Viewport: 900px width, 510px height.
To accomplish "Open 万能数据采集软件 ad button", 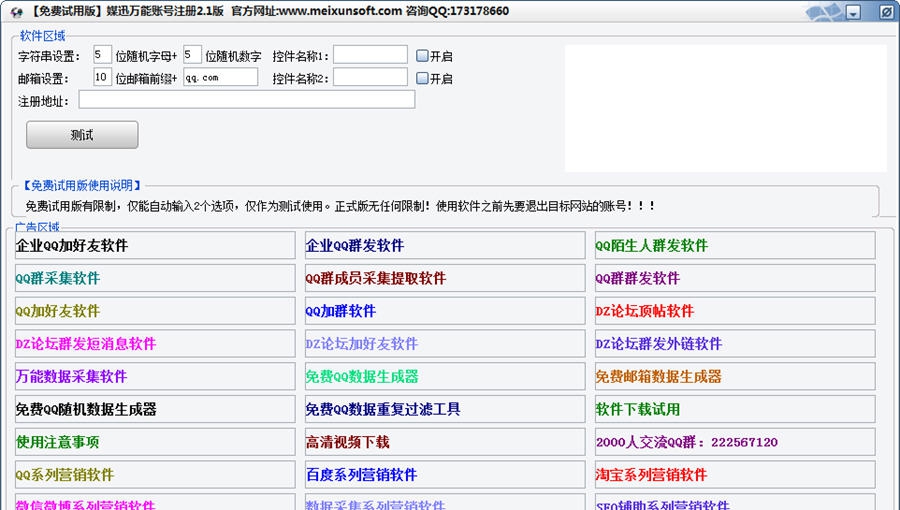I will [155, 376].
